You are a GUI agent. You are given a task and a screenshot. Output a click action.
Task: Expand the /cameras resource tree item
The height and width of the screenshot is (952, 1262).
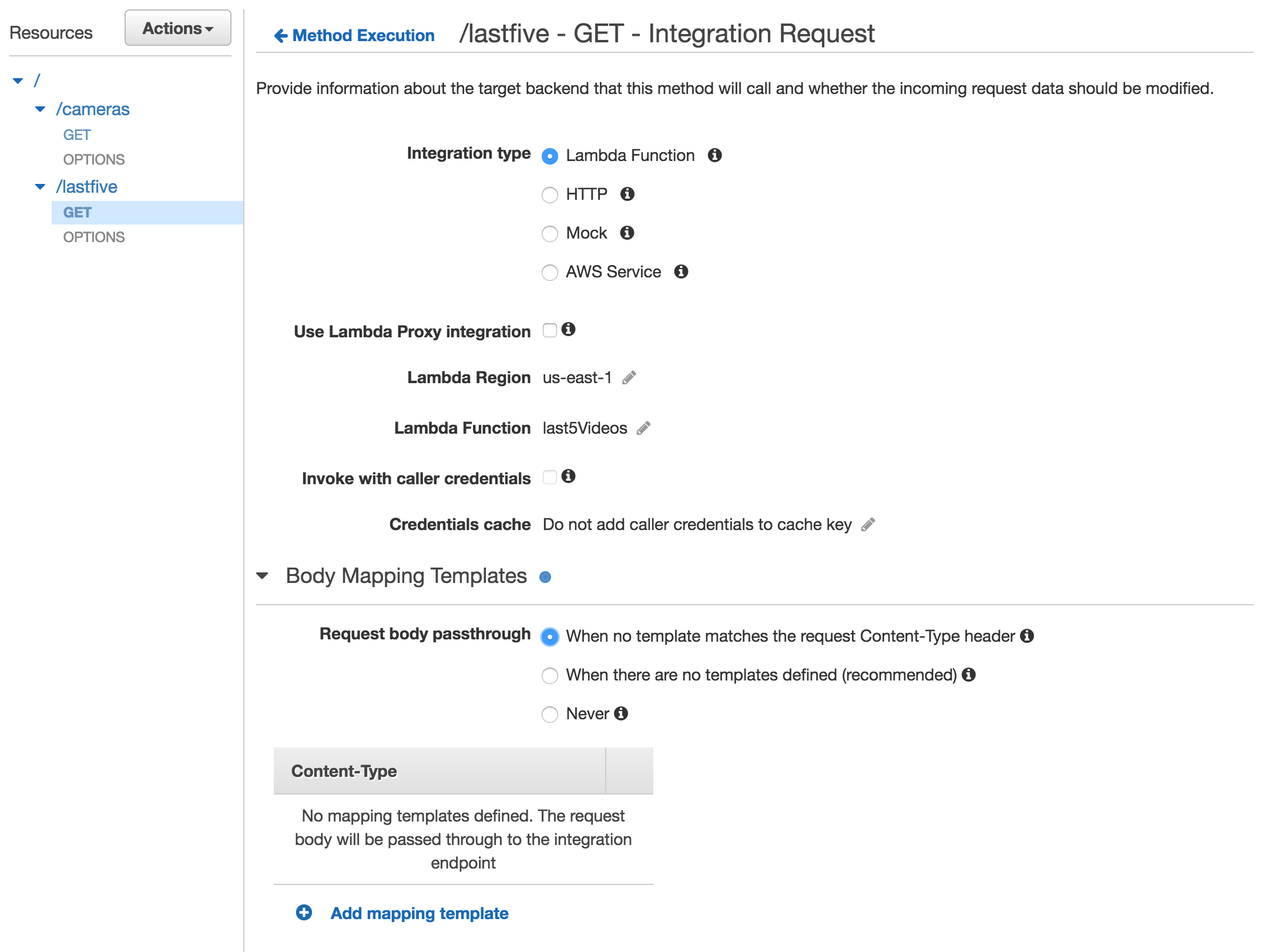pyautogui.click(x=40, y=107)
